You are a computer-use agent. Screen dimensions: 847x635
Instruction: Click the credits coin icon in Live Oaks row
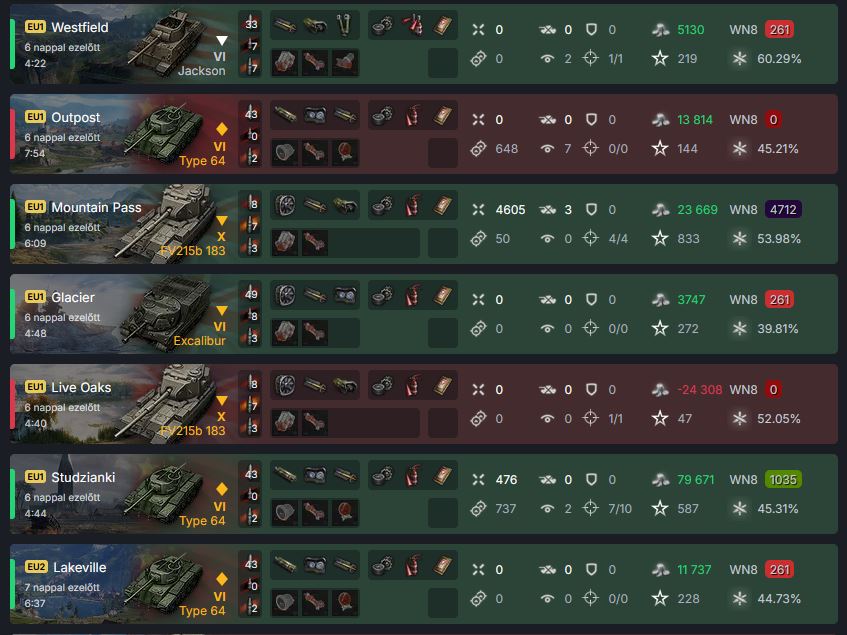[x=660, y=389]
